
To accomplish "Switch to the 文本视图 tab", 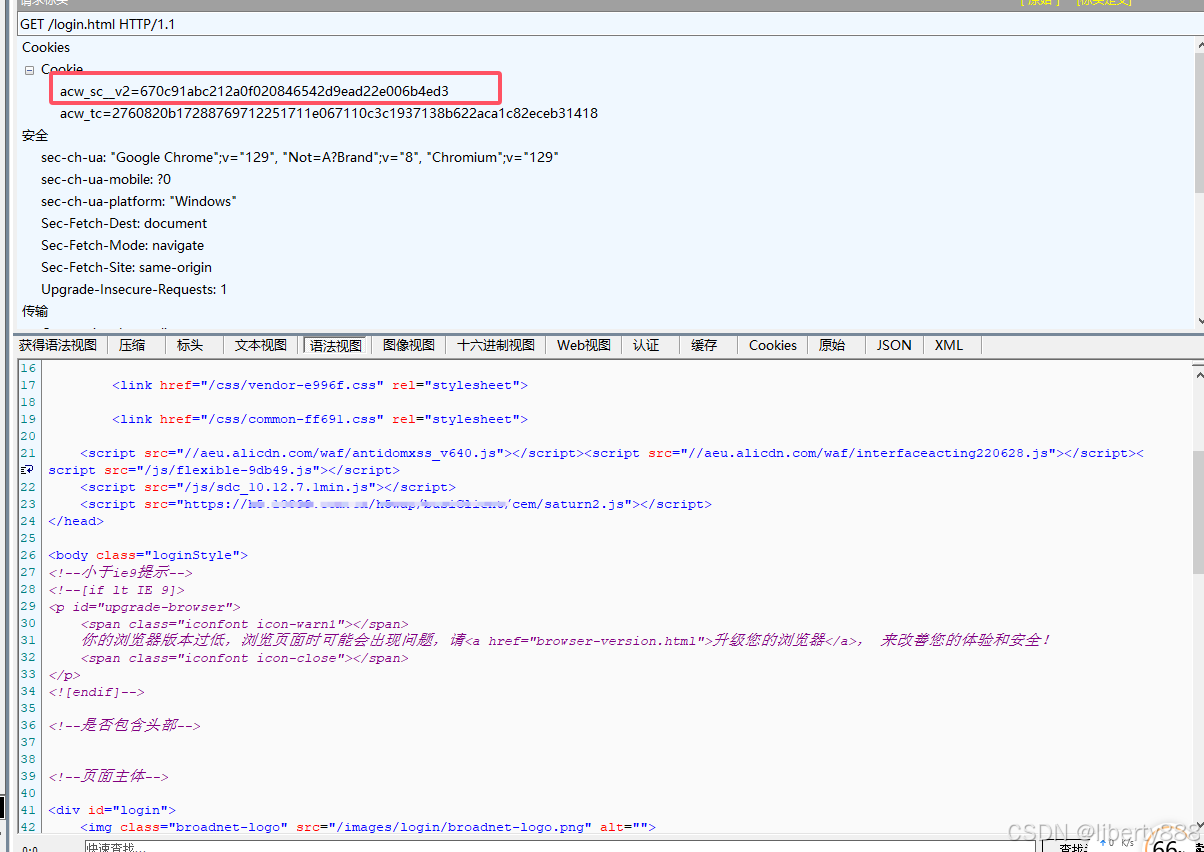I will pyautogui.click(x=261, y=345).
